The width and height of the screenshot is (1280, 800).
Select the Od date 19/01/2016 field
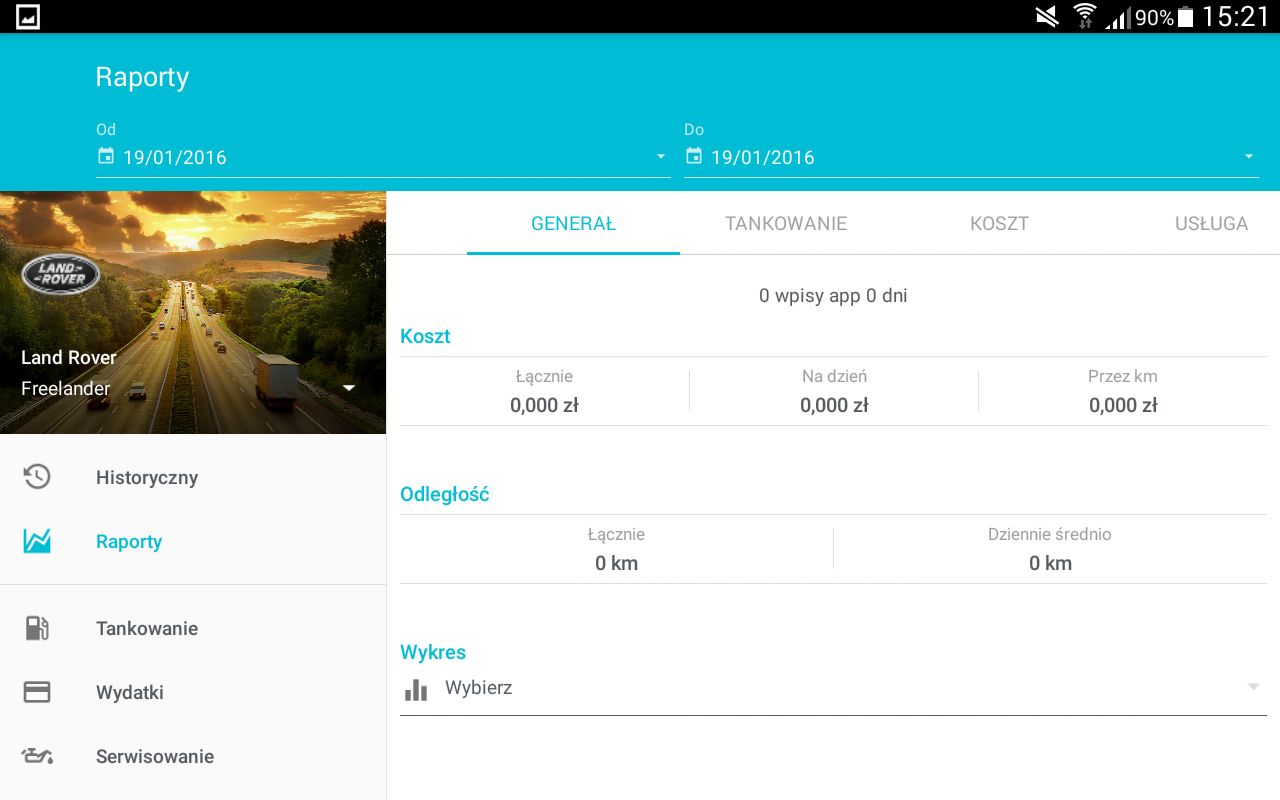[383, 157]
